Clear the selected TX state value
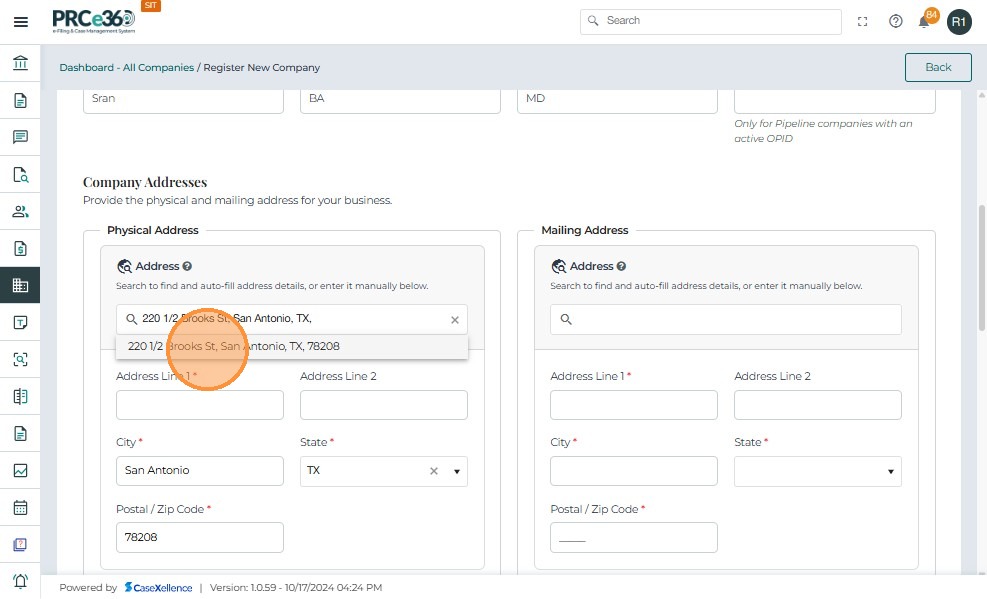 [434, 471]
